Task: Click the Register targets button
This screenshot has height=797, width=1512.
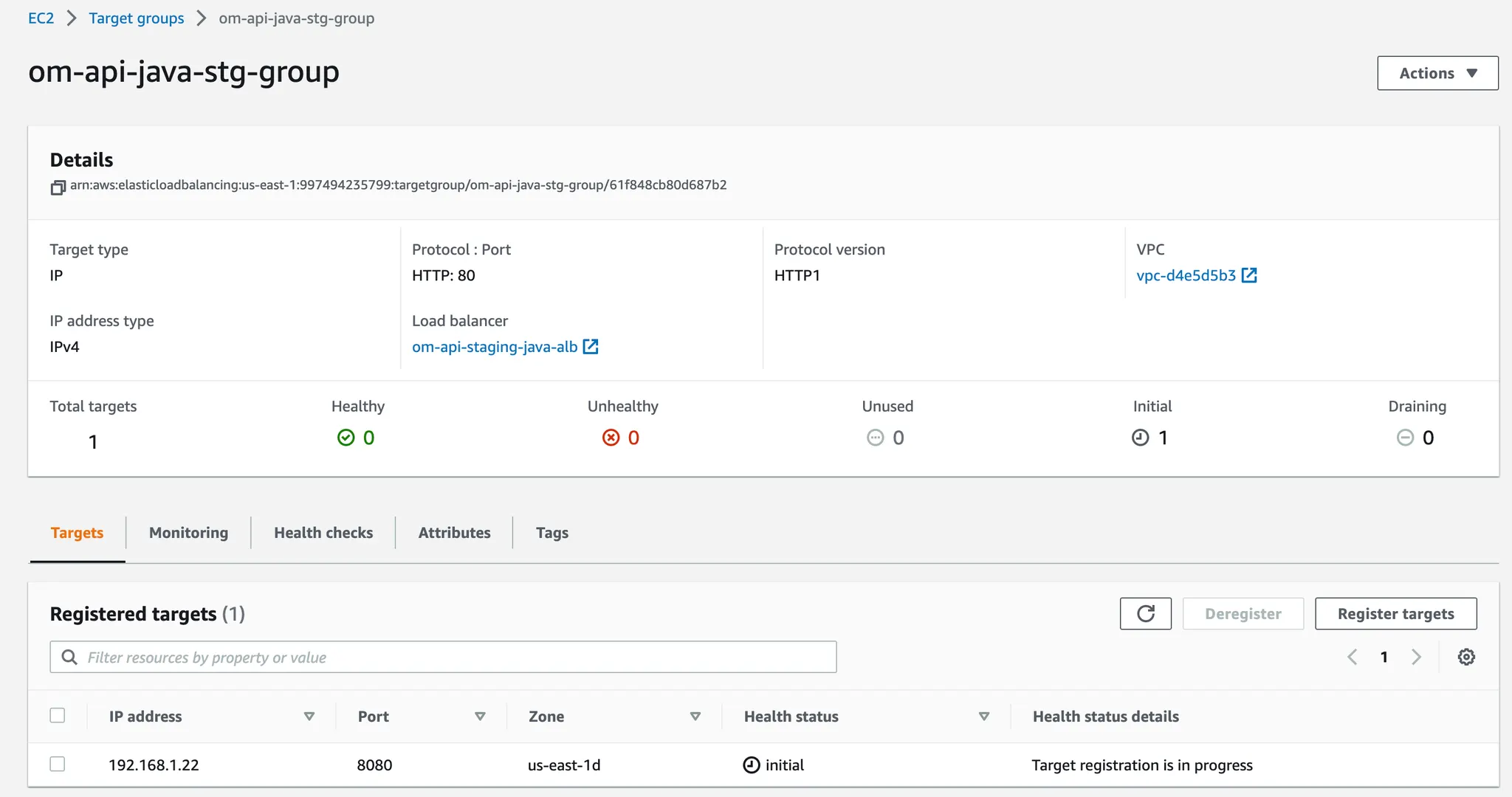Action: [1395, 614]
